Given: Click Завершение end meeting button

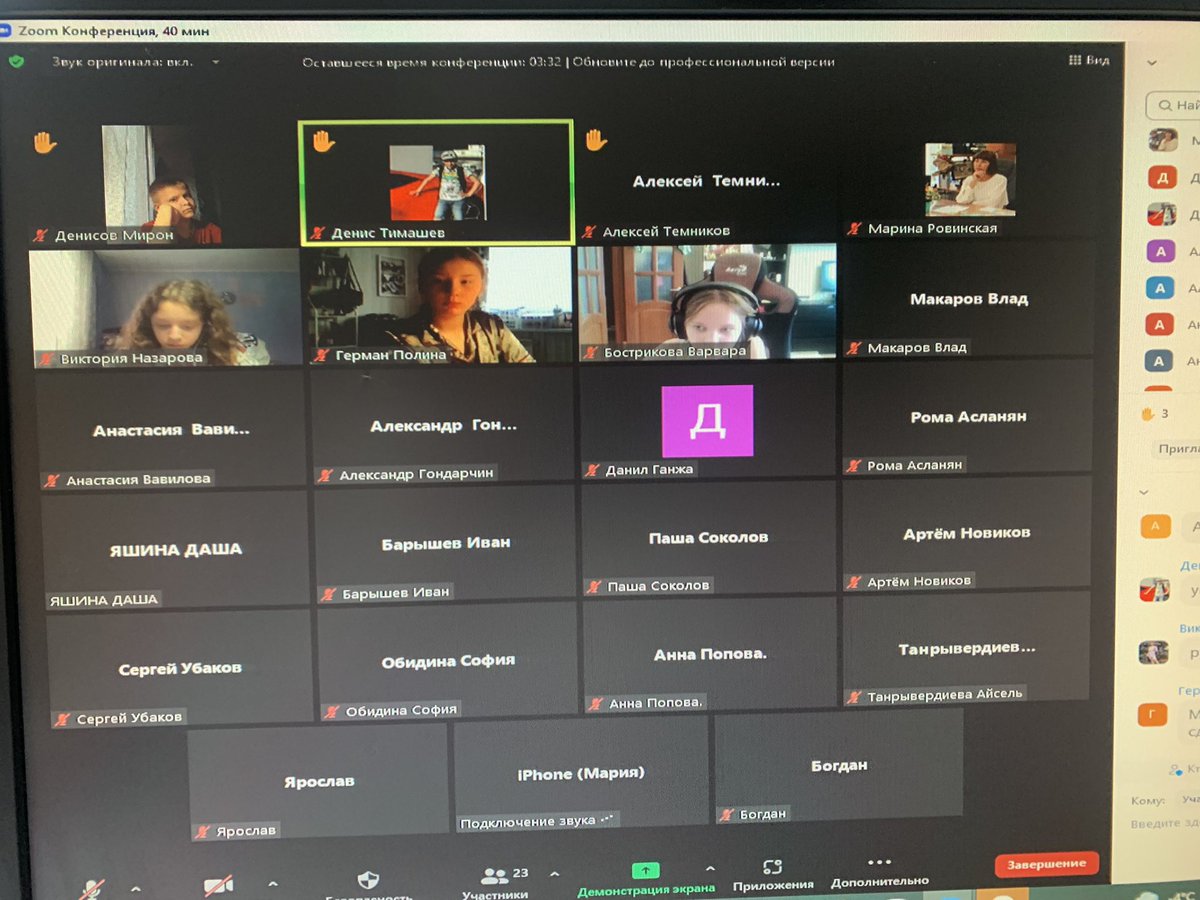Looking at the screenshot, I should pos(1046,863).
